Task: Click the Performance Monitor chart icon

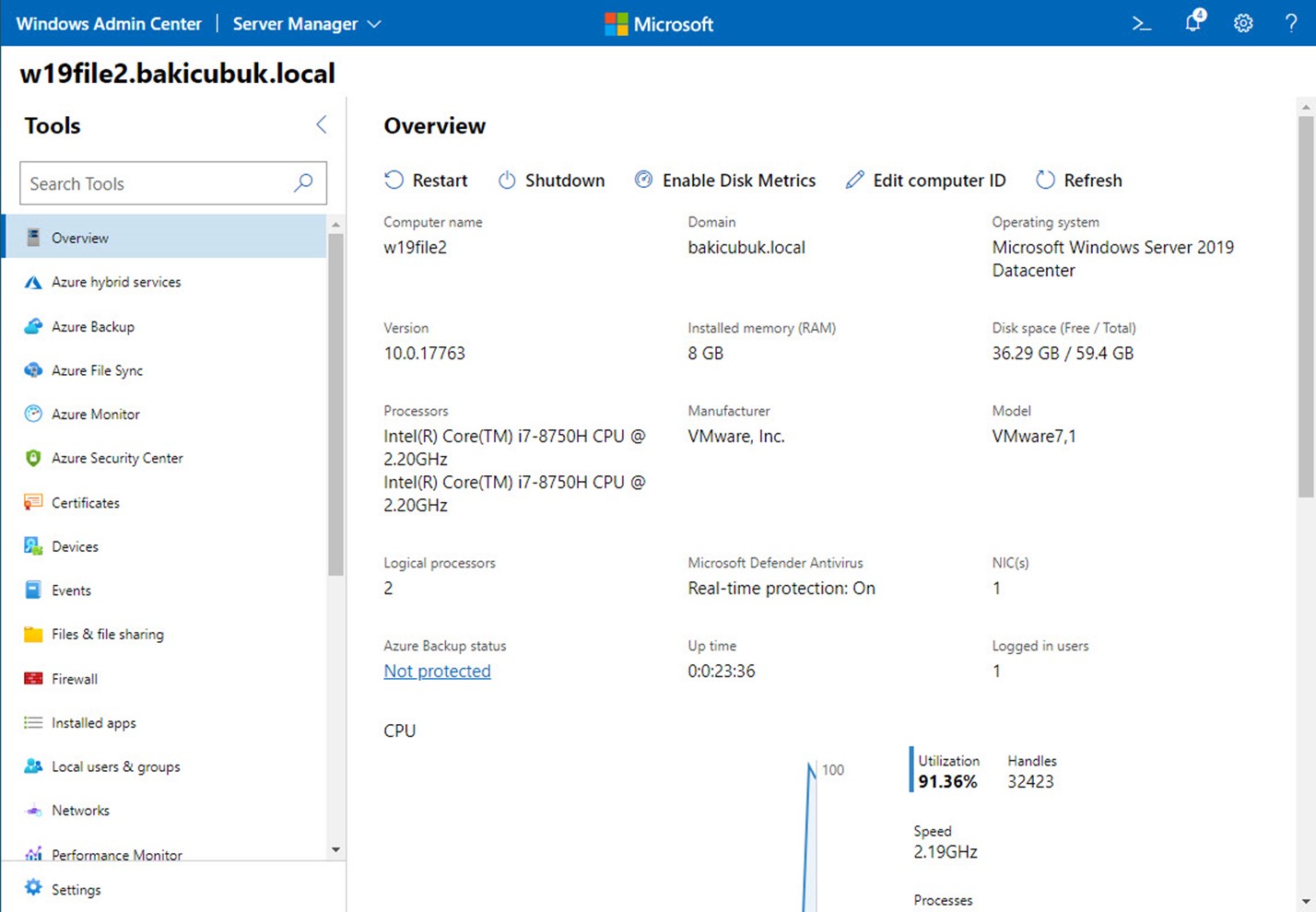Action: (x=33, y=854)
